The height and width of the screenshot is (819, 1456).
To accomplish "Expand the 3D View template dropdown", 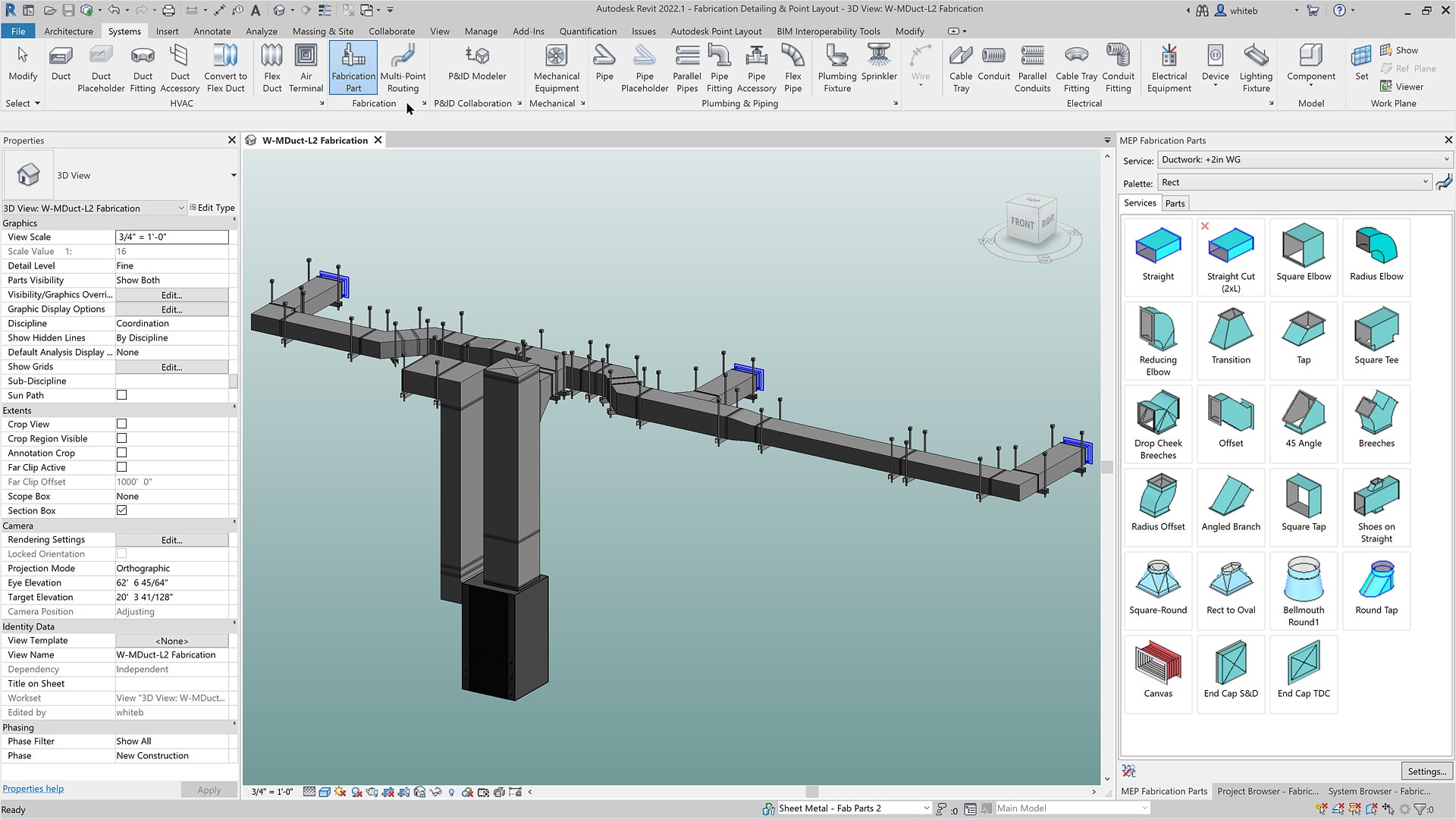I will pos(233,174).
